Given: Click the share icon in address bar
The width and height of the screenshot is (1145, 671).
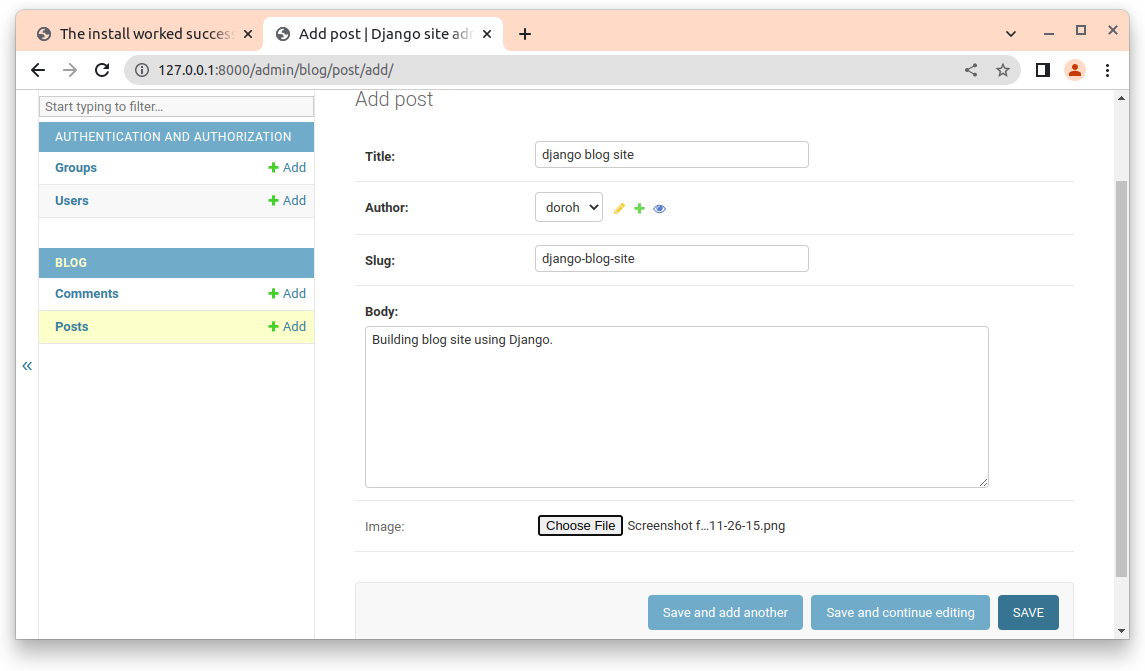Looking at the screenshot, I should click(971, 70).
